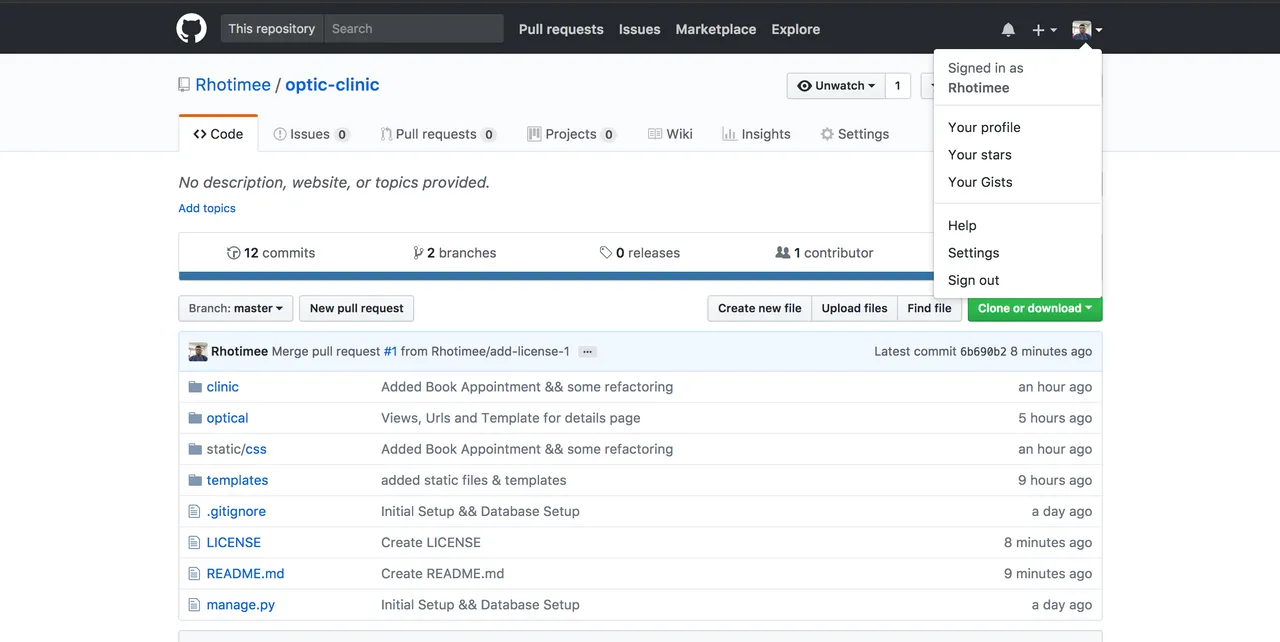Click the manage.py file icon
The image size is (1280, 642).
tap(195, 604)
